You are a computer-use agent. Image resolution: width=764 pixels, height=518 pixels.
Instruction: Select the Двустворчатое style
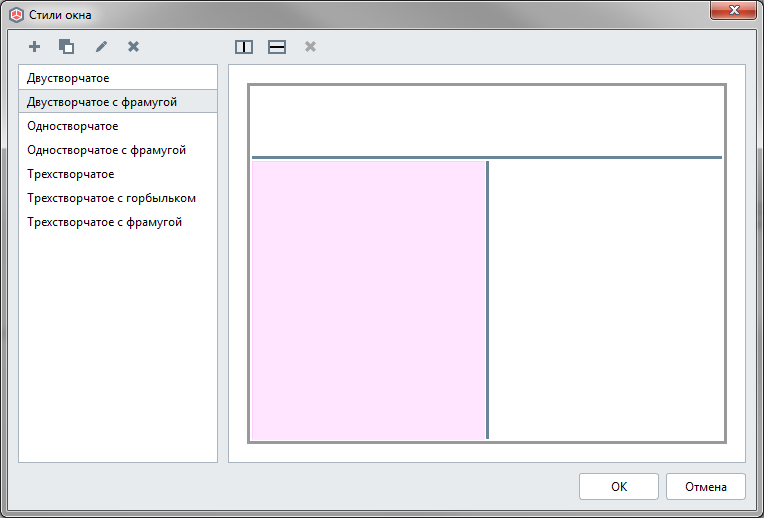coord(118,78)
